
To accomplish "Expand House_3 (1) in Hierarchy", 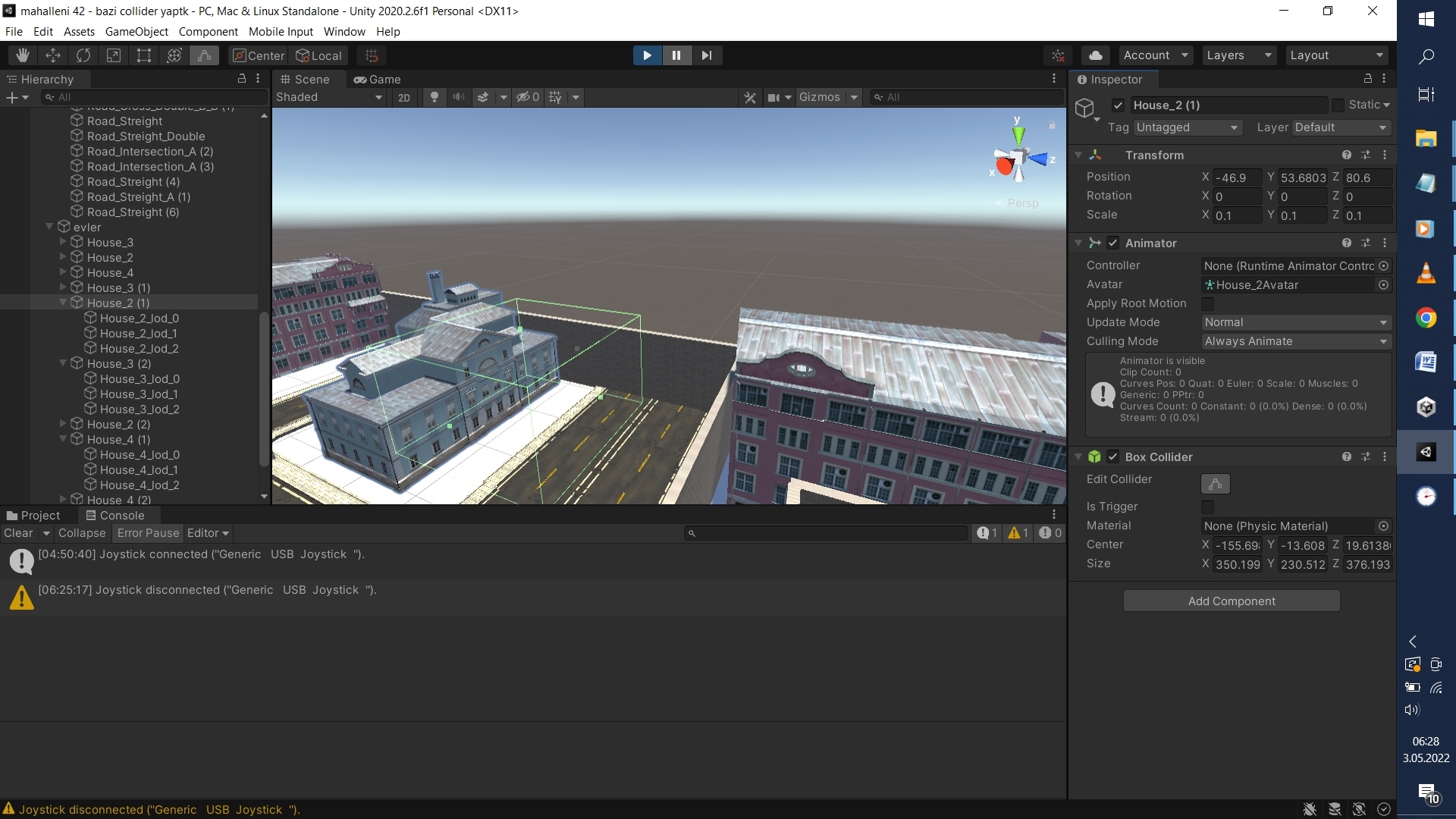I will (x=63, y=287).
